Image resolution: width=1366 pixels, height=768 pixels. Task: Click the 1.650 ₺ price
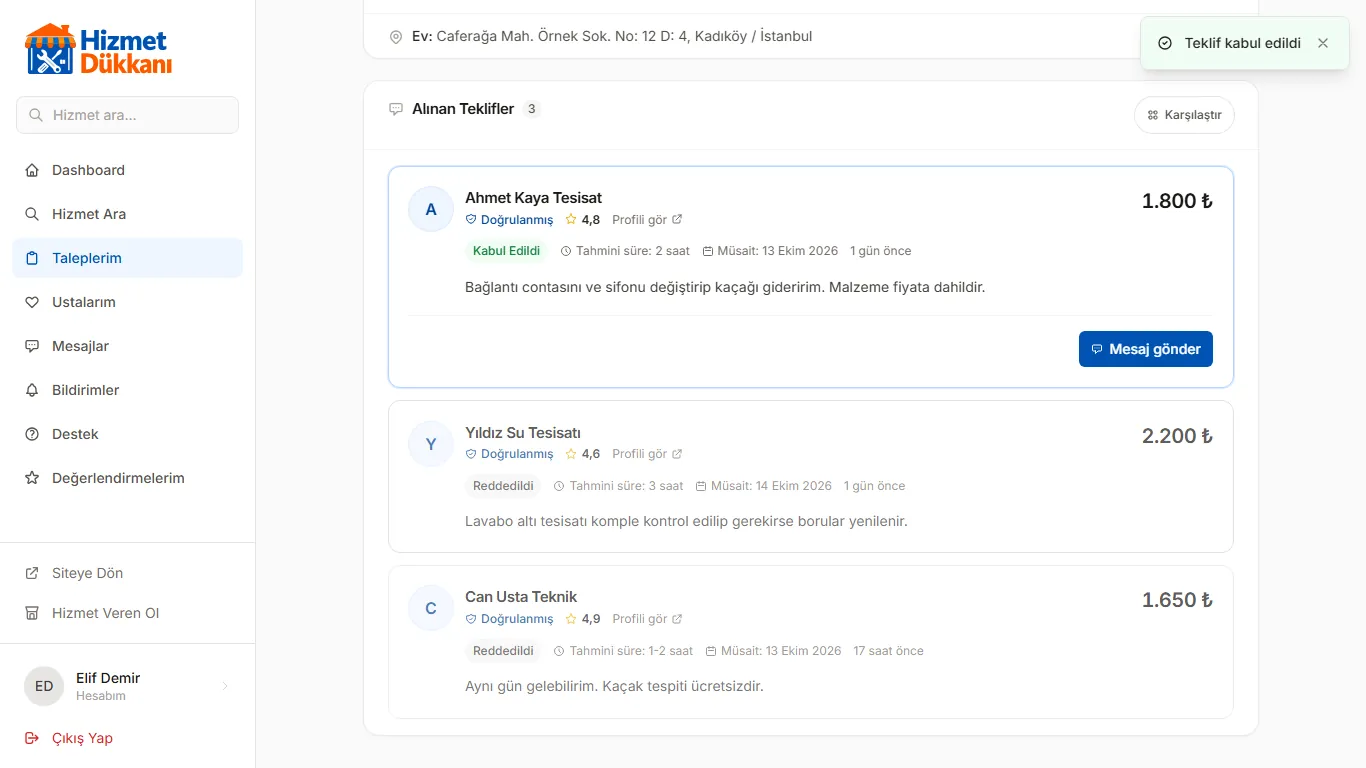[x=1177, y=600]
